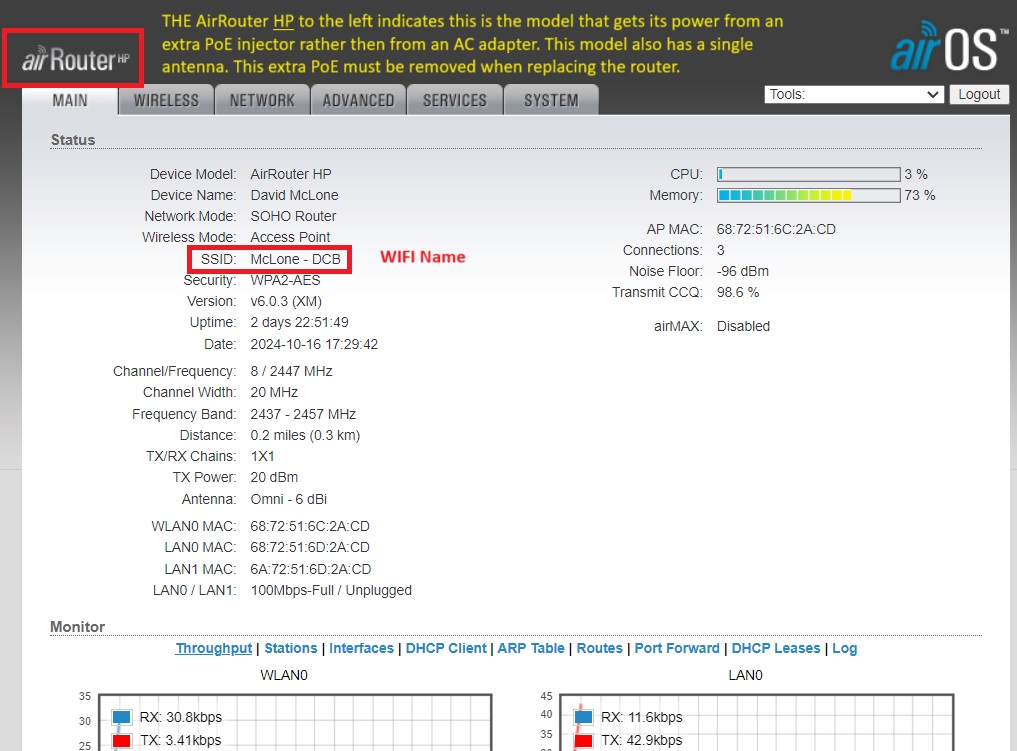Viewport: 1017px width, 751px height.
Task: Open the SYSTEM tab
Action: pyautogui.click(x=551, y=100)
